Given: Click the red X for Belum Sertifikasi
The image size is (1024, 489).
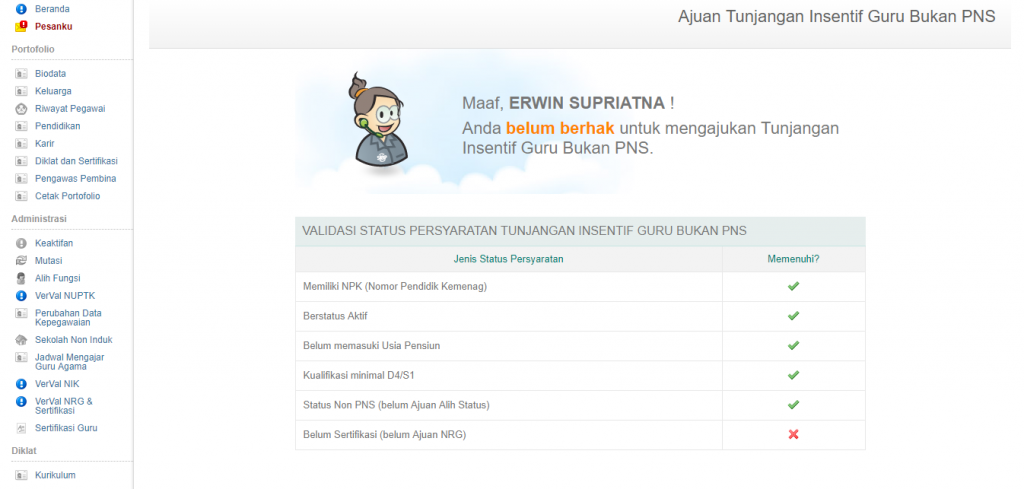Looking at the screenshot, I should 793,435.
